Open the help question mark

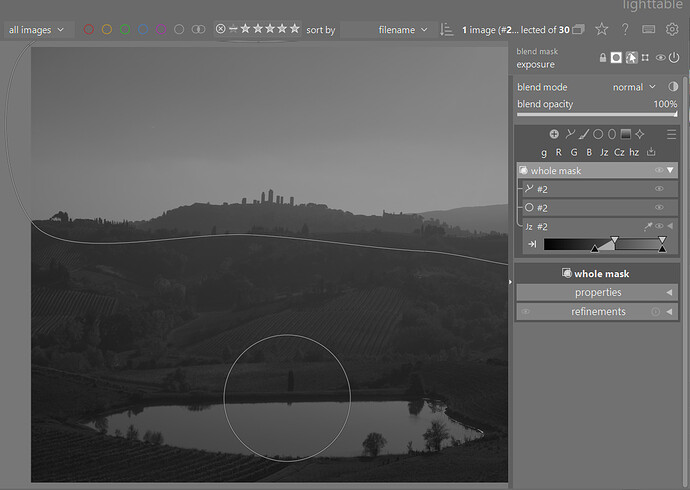[625, 29]
